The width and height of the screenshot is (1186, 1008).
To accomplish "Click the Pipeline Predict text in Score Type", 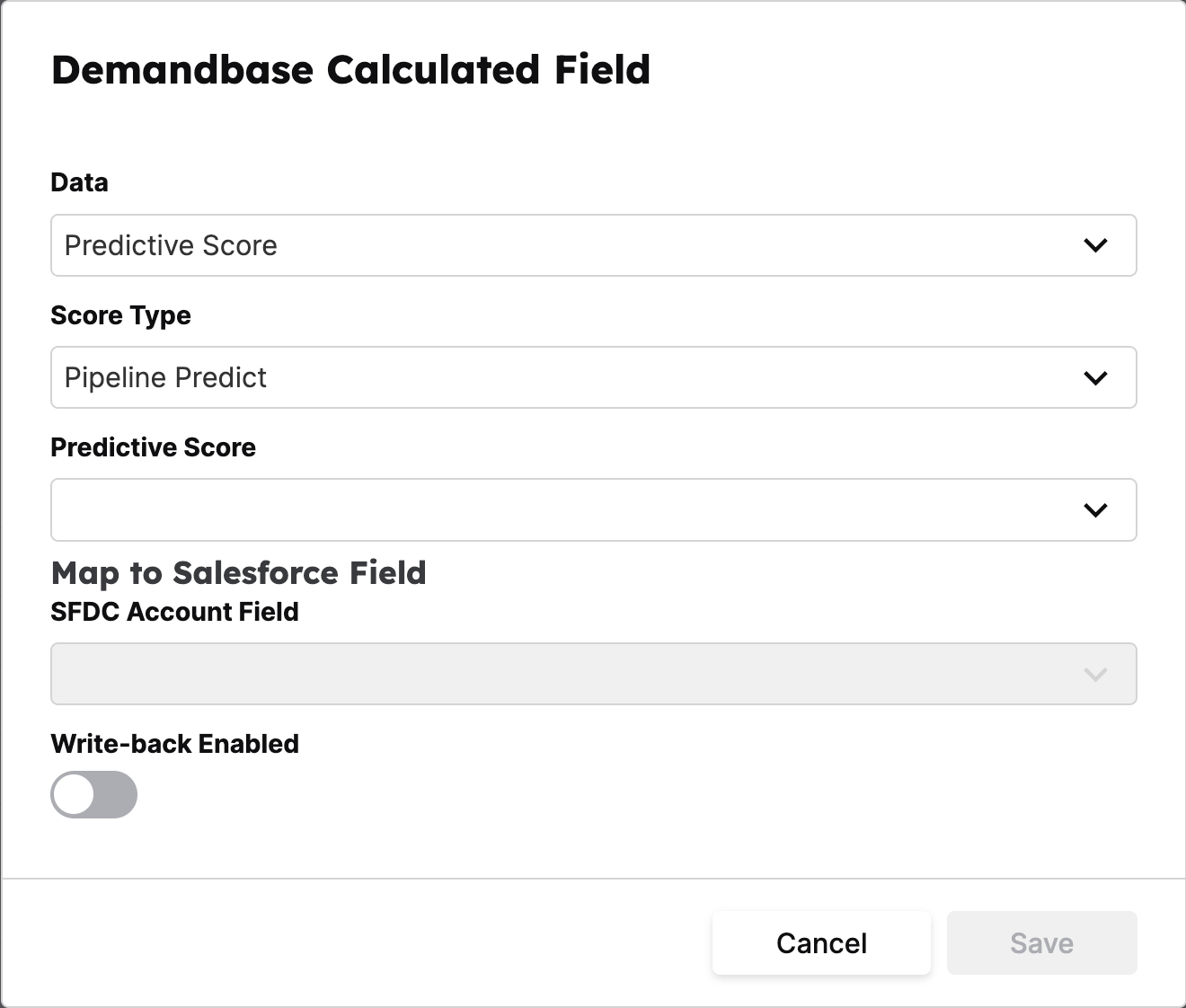I will pyautogui.click(x=165, y=377).
